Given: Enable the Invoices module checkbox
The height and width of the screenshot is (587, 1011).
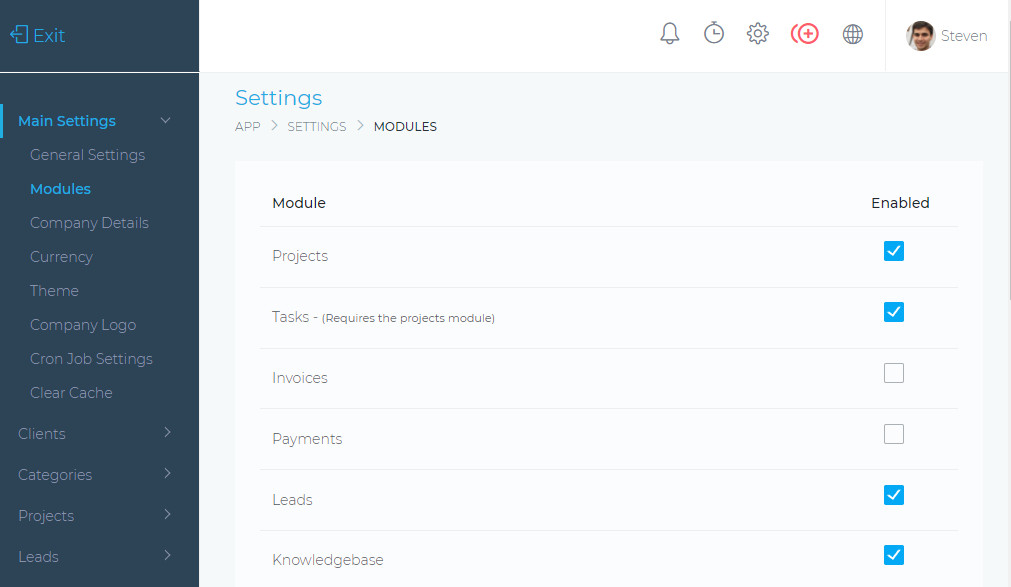Looking at the screenshot, I should tap(894, 373).
